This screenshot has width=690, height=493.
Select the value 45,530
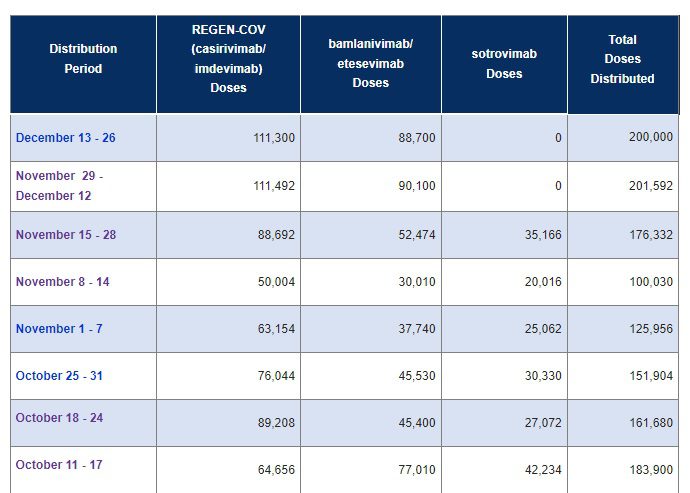point(417,376)
